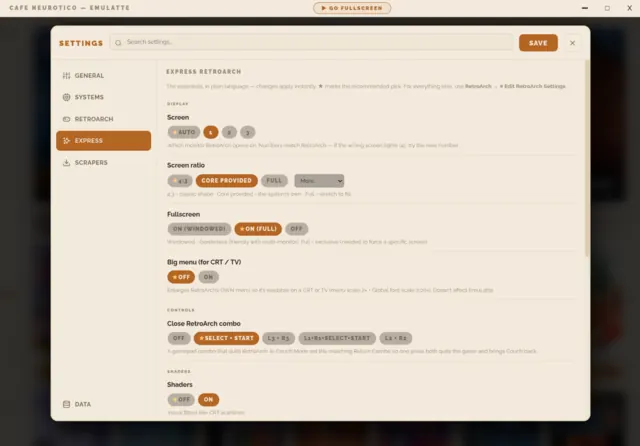Image resolution: width=640 pixels, height=446 pixels.
Task: Click the RetroArch gamepad icon in sidebar
Action: click(x=67, y=119)
